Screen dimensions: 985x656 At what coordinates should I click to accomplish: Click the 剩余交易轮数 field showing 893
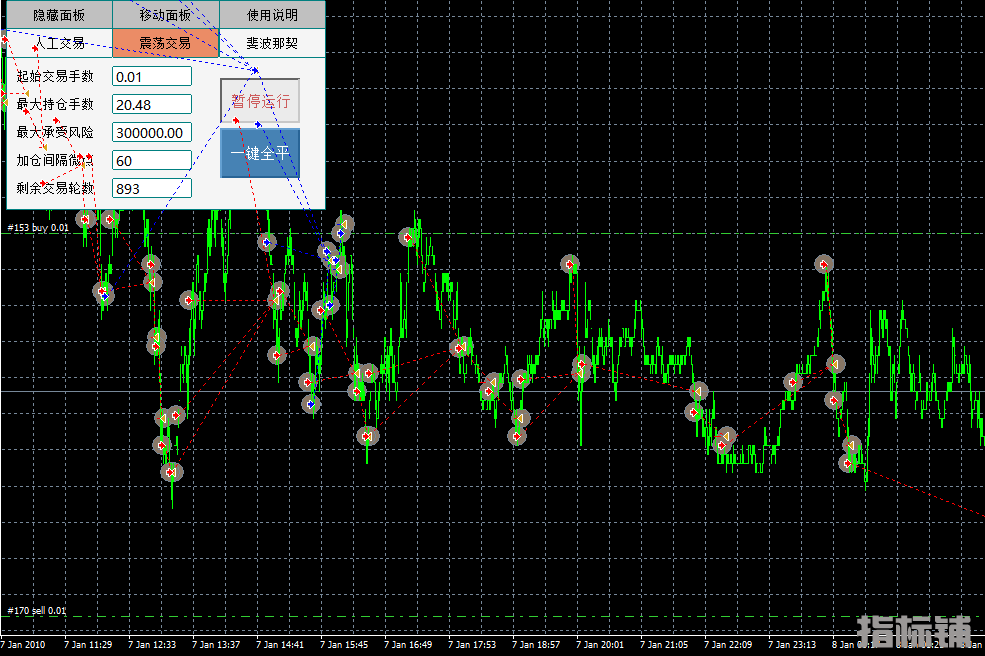[x=152, y=189]
